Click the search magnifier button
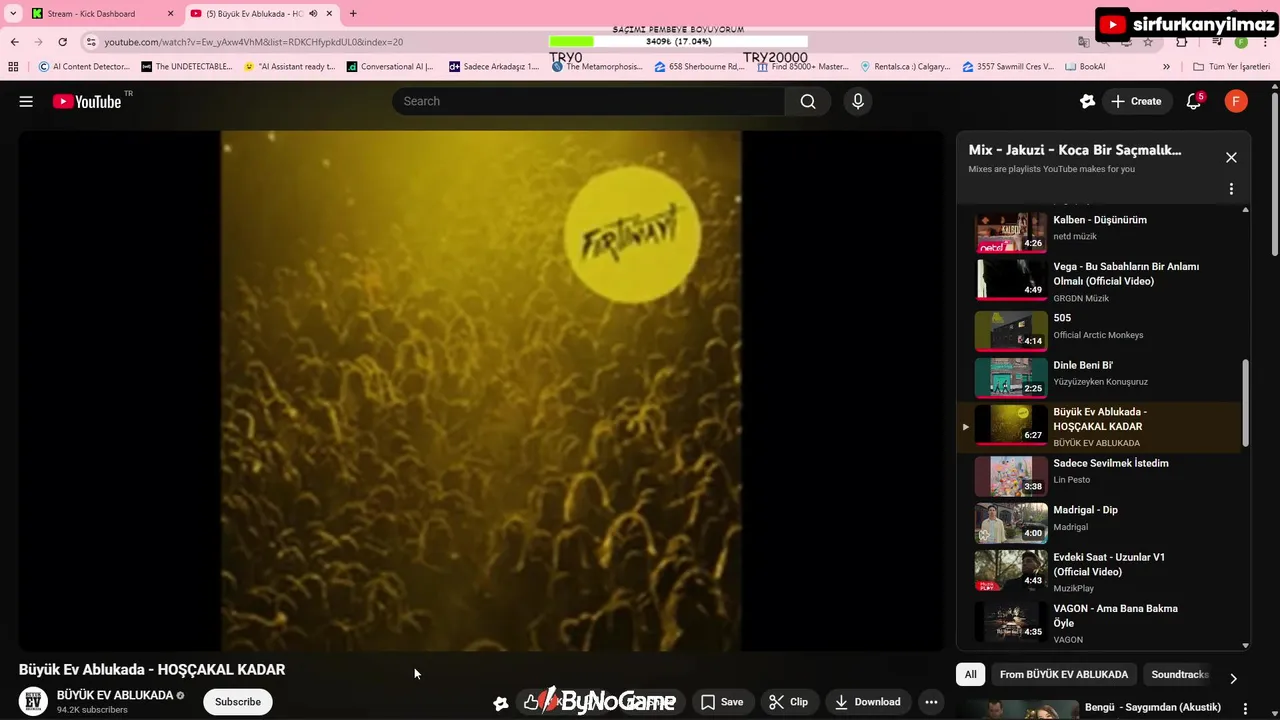 tap(808, 101)
